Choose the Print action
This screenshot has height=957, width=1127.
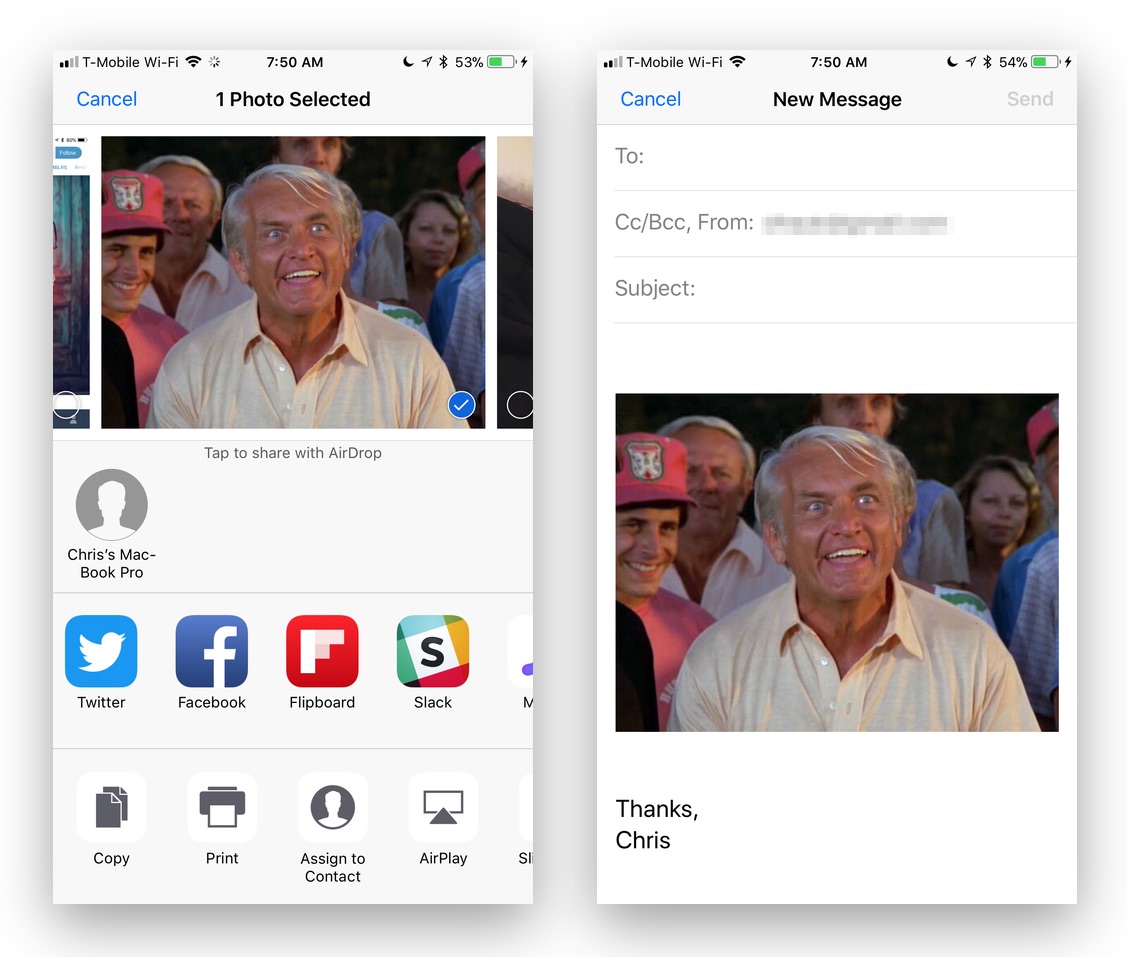point(222,808)
